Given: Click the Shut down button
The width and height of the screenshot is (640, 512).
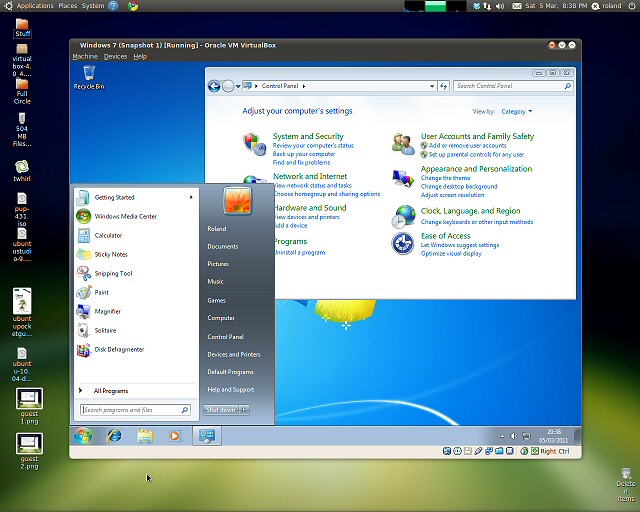Looking at the screenshot, I should click(x=220, y=410).
